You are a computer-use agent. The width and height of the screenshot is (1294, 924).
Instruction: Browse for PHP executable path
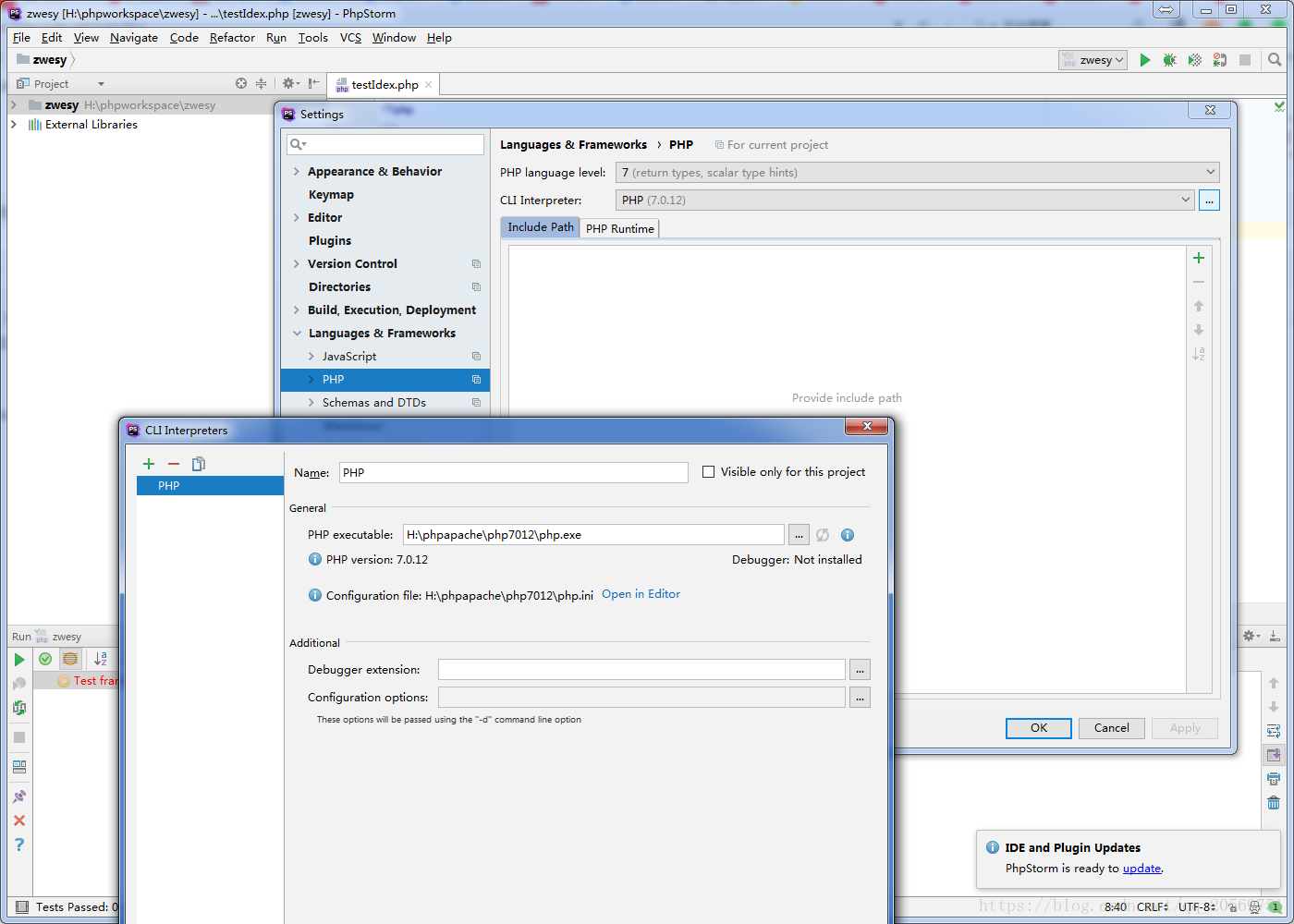click(x=799, y=535)
